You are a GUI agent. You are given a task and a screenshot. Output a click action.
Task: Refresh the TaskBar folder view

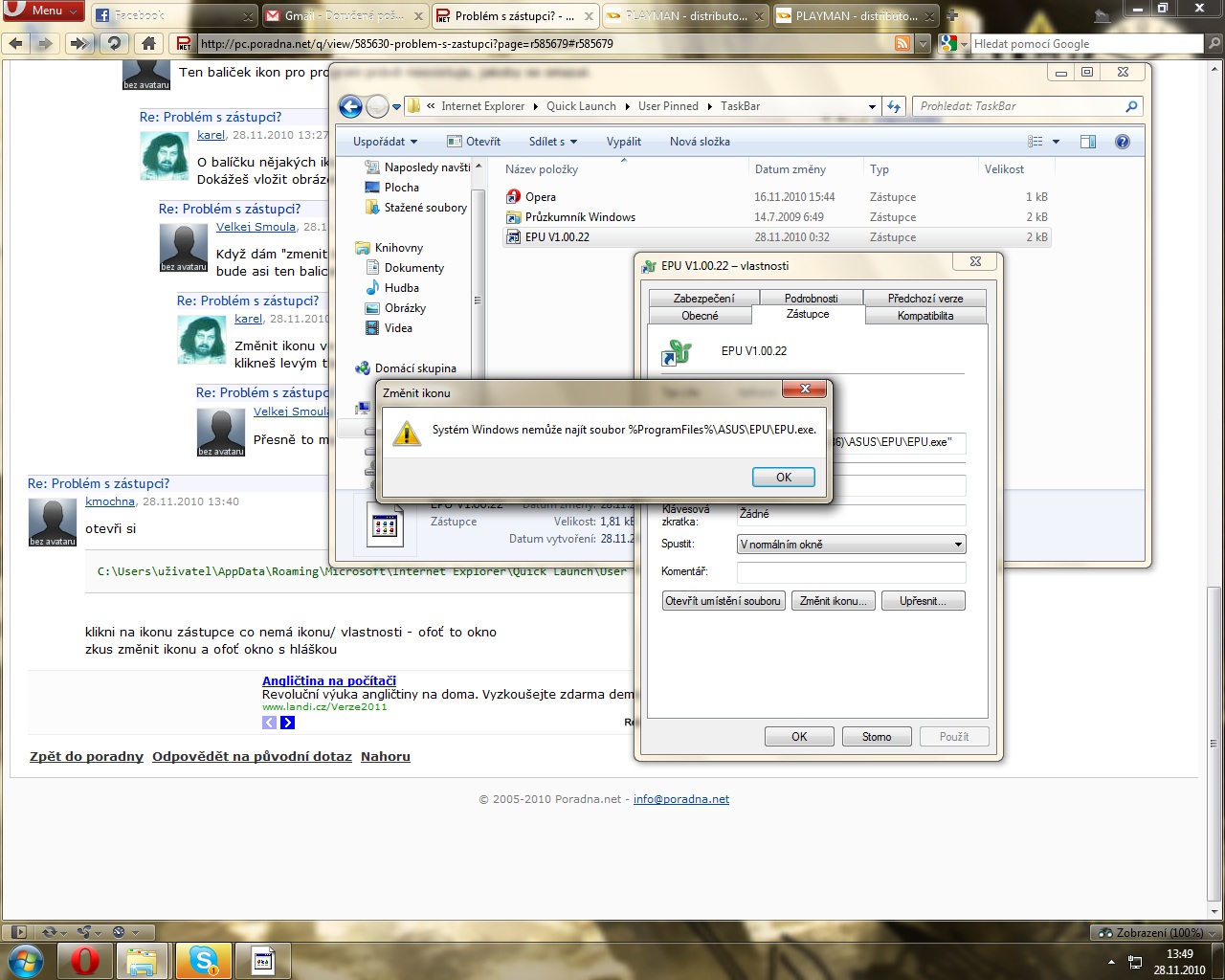coord(894,106)
